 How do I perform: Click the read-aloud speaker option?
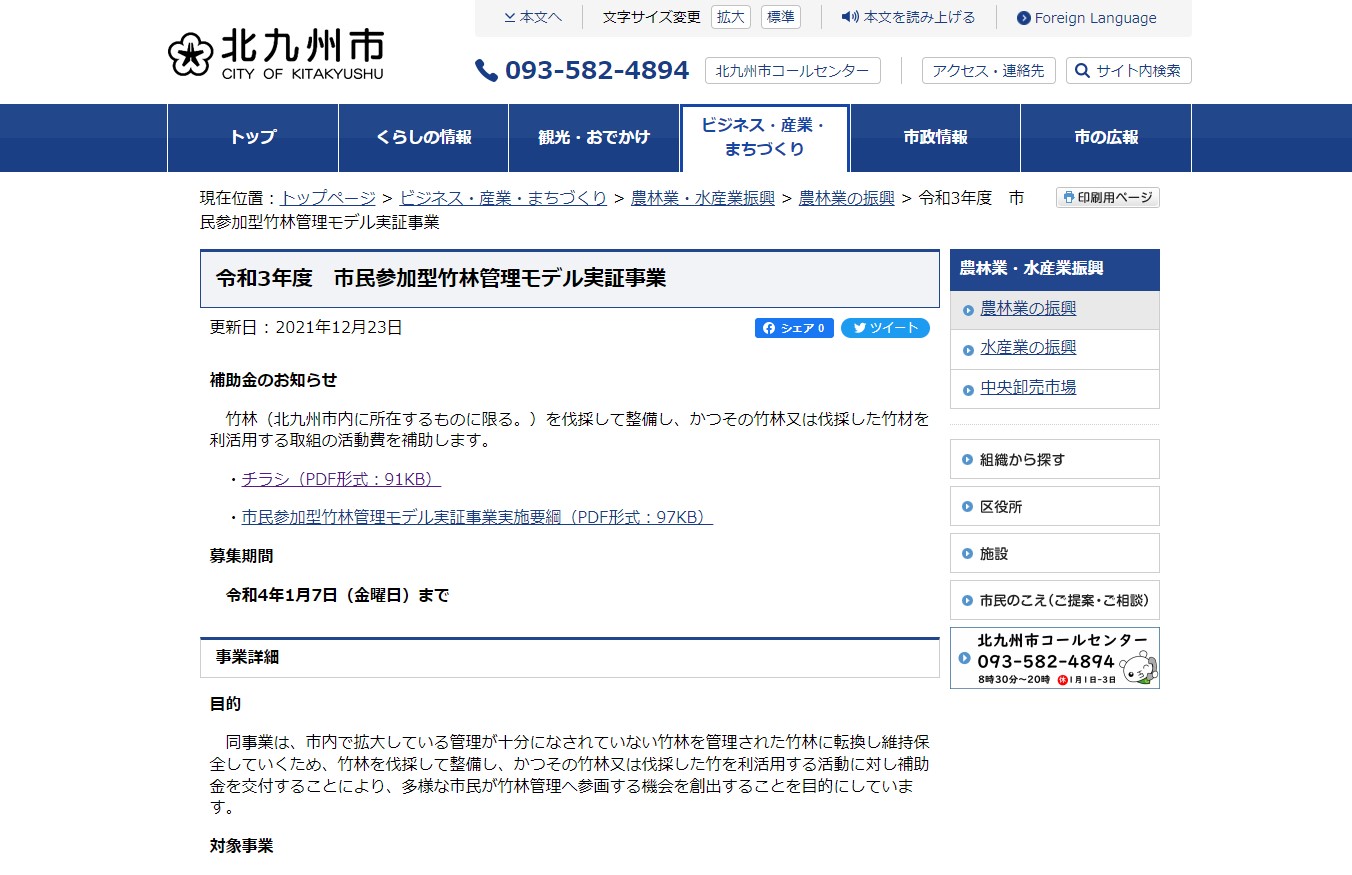point(908,17)
